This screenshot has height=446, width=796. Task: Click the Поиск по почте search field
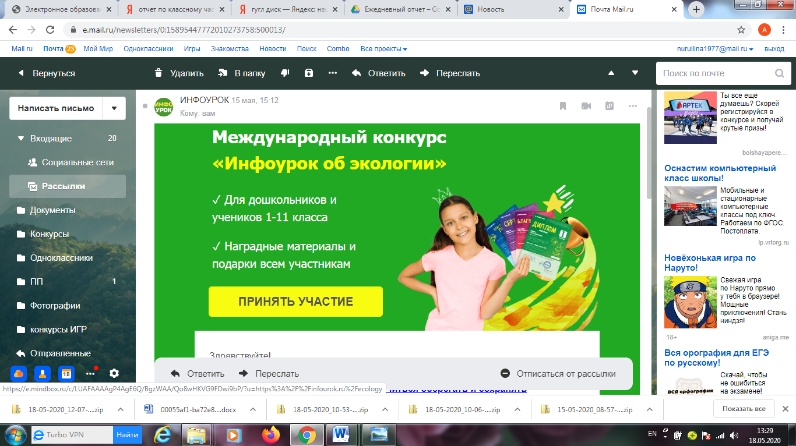pos(719,74)
